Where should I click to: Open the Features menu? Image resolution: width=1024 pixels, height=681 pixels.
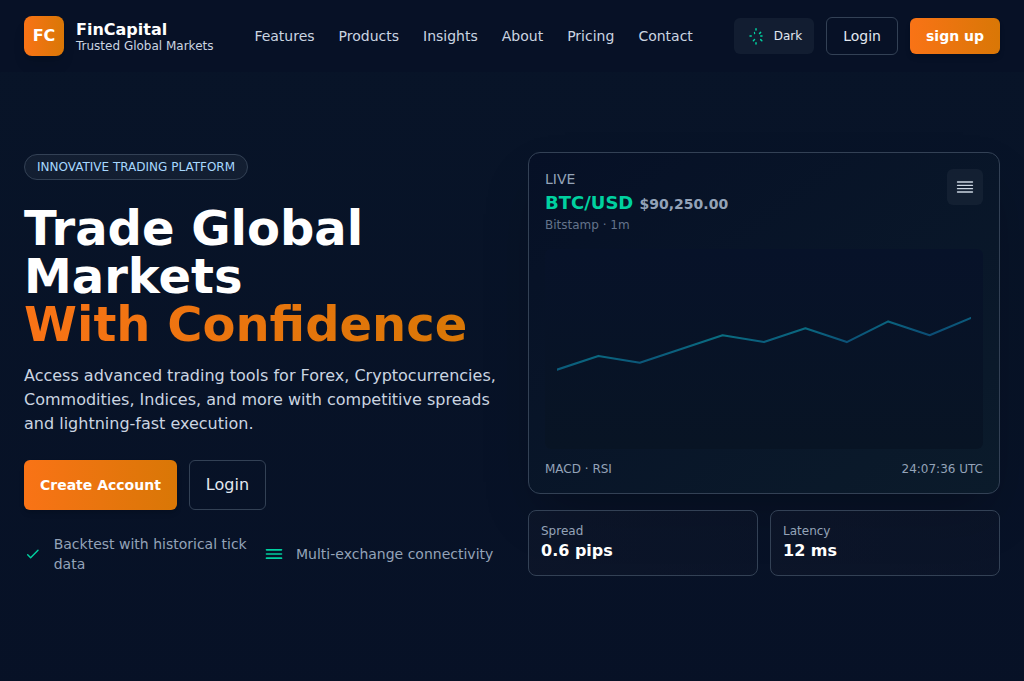284,36
